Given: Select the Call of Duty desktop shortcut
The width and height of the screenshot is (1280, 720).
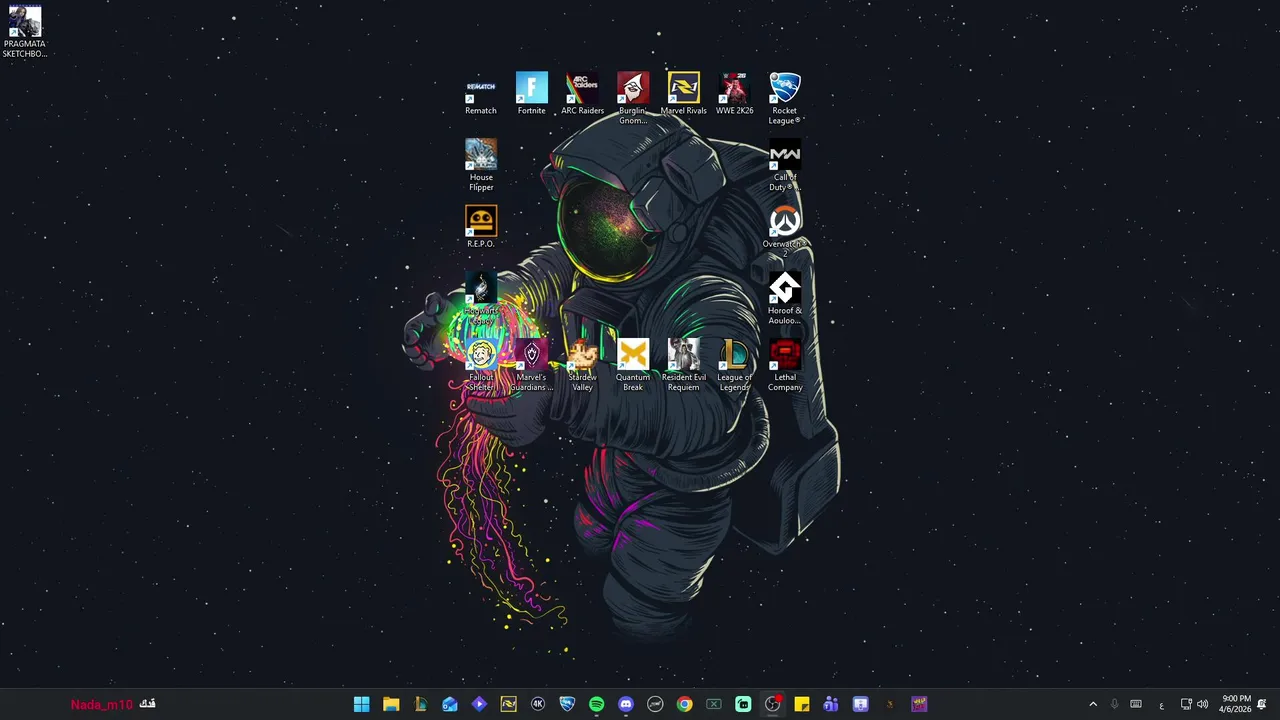Looking at the screenshot, I should pyautogui.click(x=785, y=166).
